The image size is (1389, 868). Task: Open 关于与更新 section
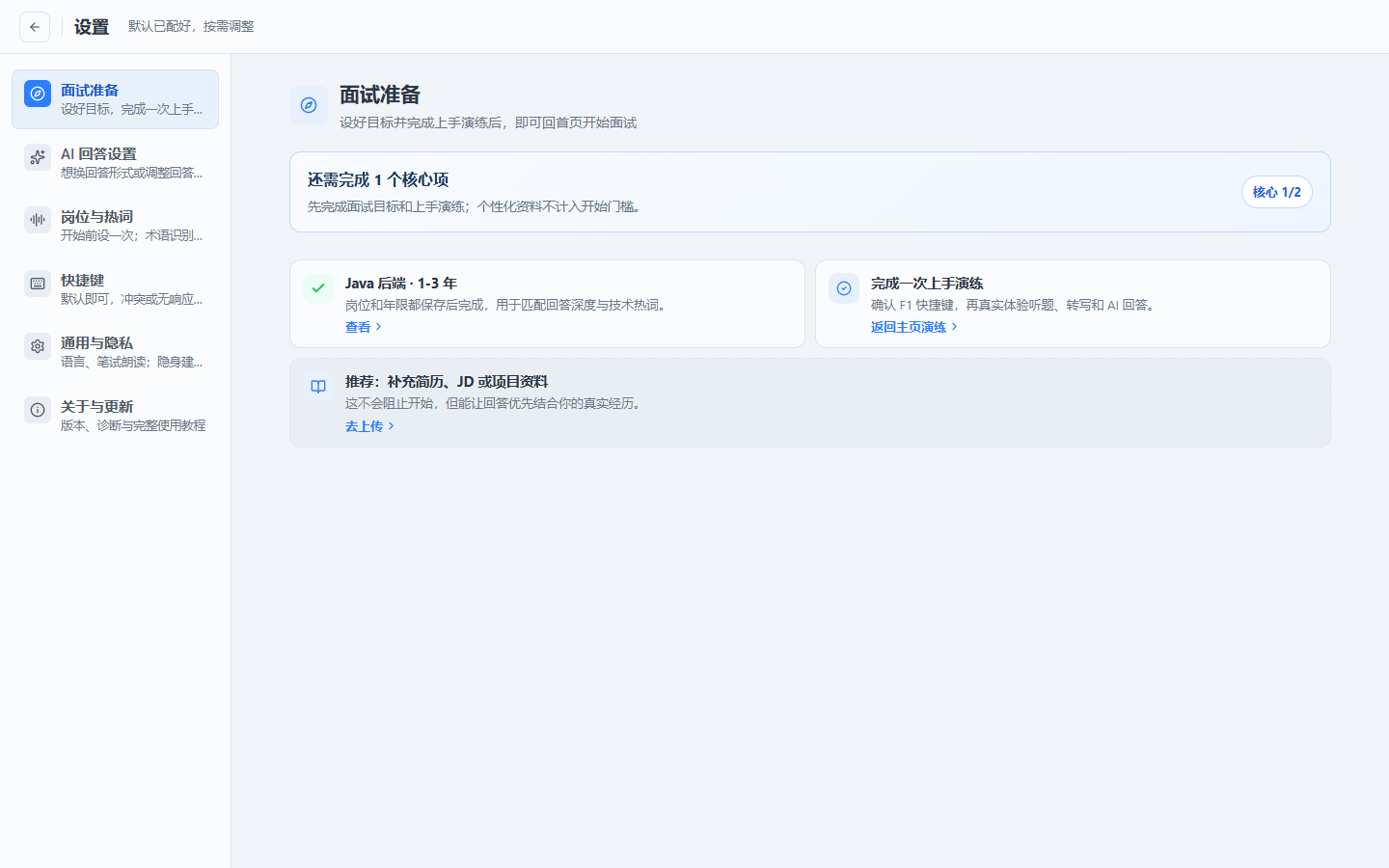tap(115, 415)
